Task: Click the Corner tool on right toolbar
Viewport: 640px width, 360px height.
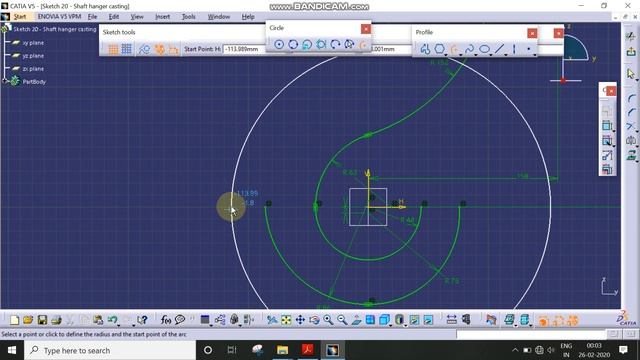Action: coord(631,98)
